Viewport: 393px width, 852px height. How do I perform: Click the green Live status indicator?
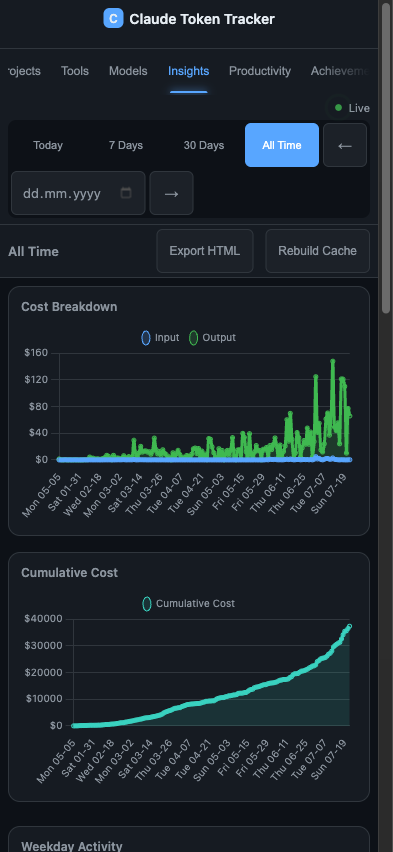click(x=339, y=108)
